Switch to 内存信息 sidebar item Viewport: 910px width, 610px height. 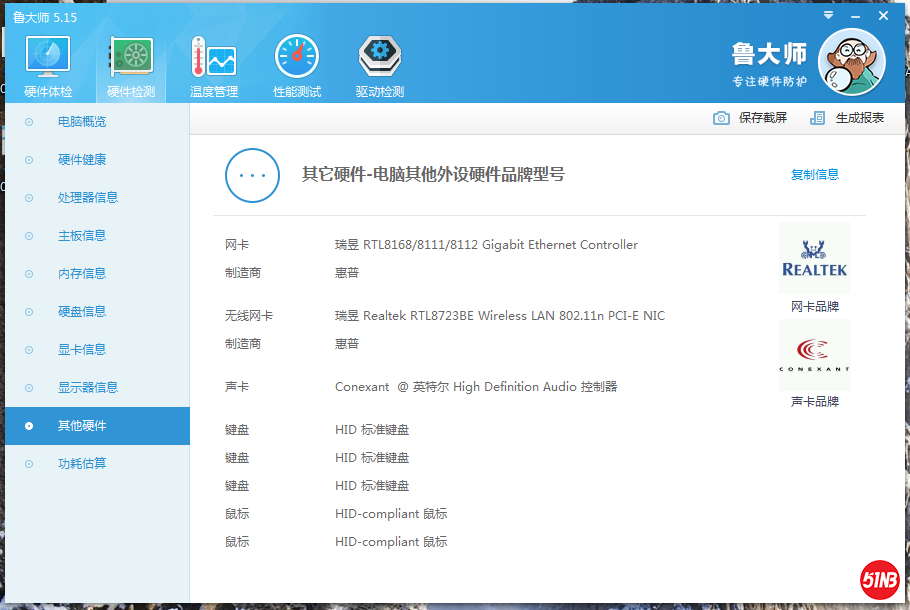pyautogui.click(x=82, y=274)
